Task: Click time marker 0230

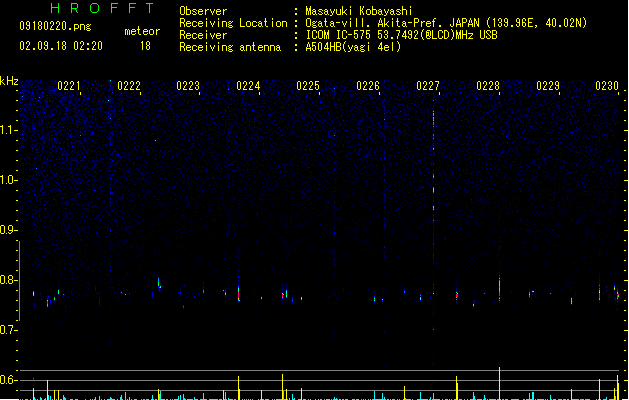Action: pyautogui.click(x=607, y=86)
